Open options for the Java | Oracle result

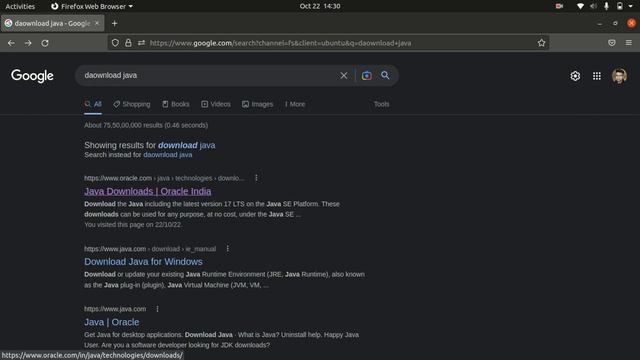pyautogui.click(x=157, y=309)
